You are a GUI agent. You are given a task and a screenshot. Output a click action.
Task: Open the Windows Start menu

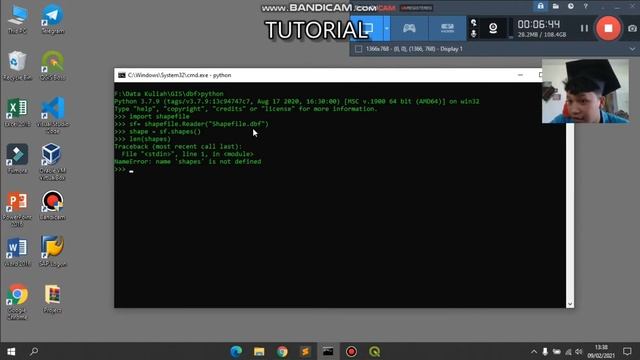(x=11, y=351)
